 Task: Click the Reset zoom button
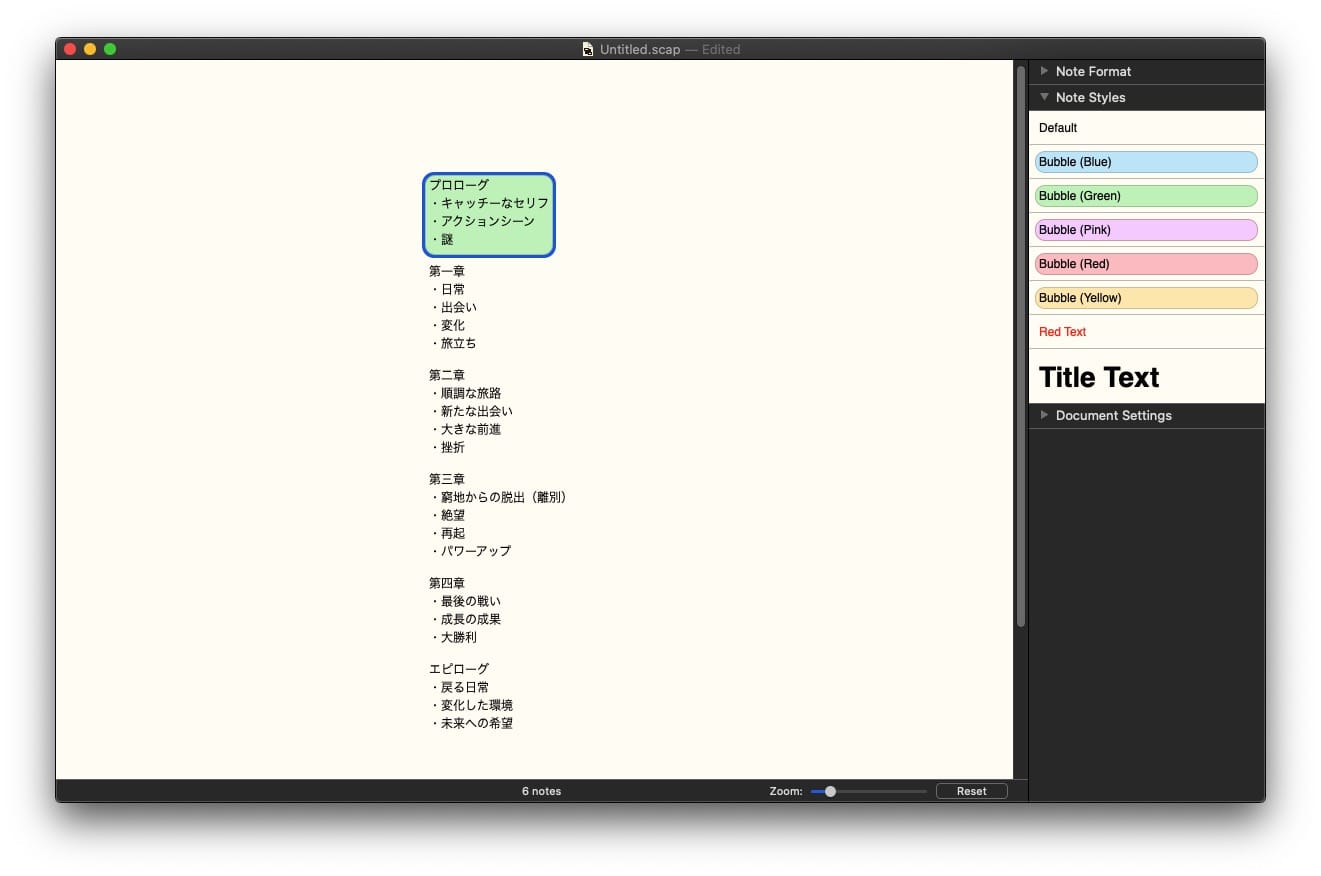point(971,791)
